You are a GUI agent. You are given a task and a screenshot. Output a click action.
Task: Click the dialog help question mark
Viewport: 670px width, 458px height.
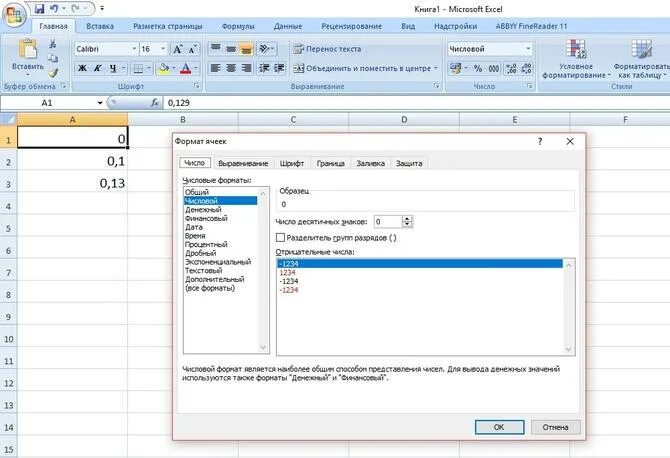point(540,141)
